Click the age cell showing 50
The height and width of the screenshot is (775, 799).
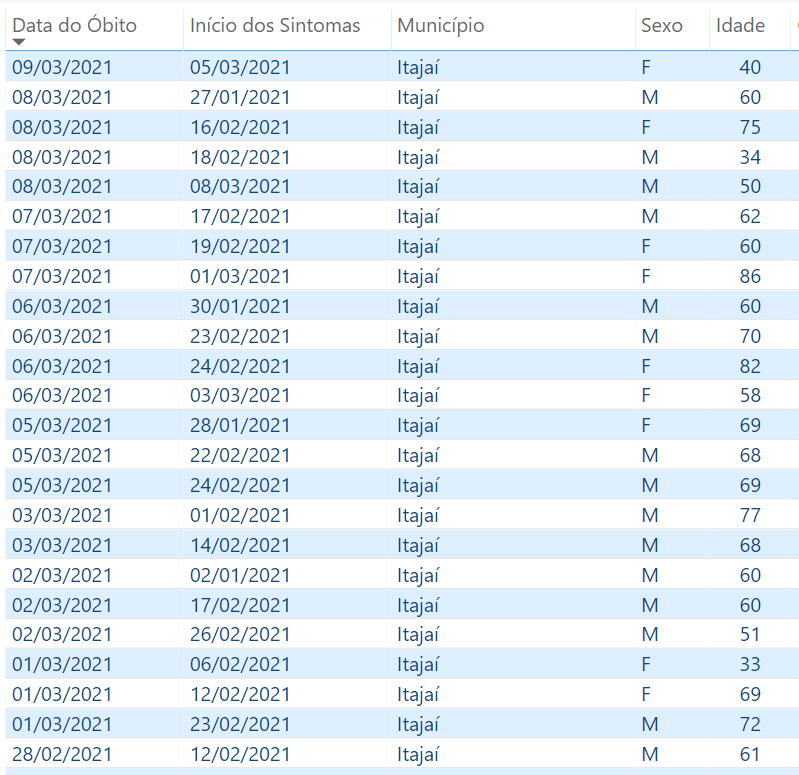pyautogui.click(x=750, y=186)
